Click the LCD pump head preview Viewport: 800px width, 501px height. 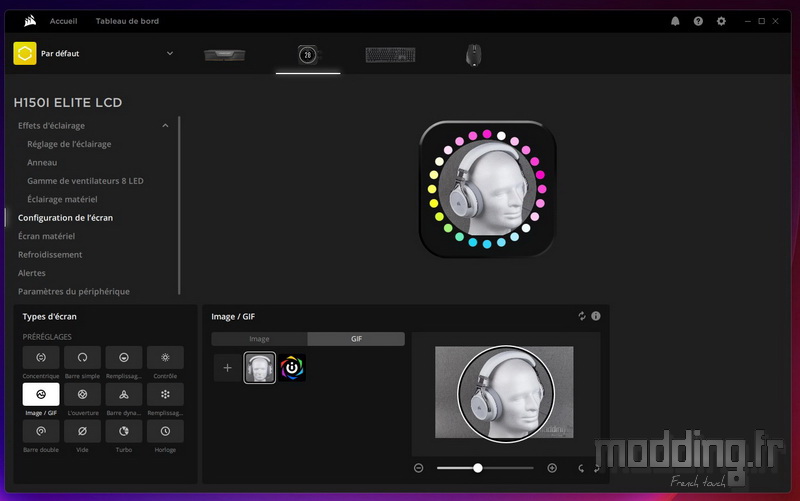point(487,189)
